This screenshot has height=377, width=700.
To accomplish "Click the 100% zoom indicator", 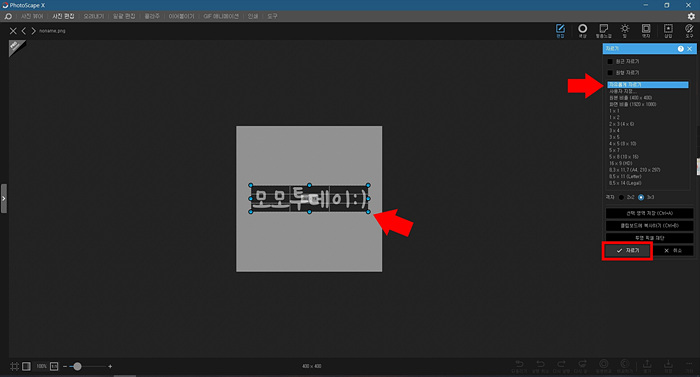I will (42, 366).
